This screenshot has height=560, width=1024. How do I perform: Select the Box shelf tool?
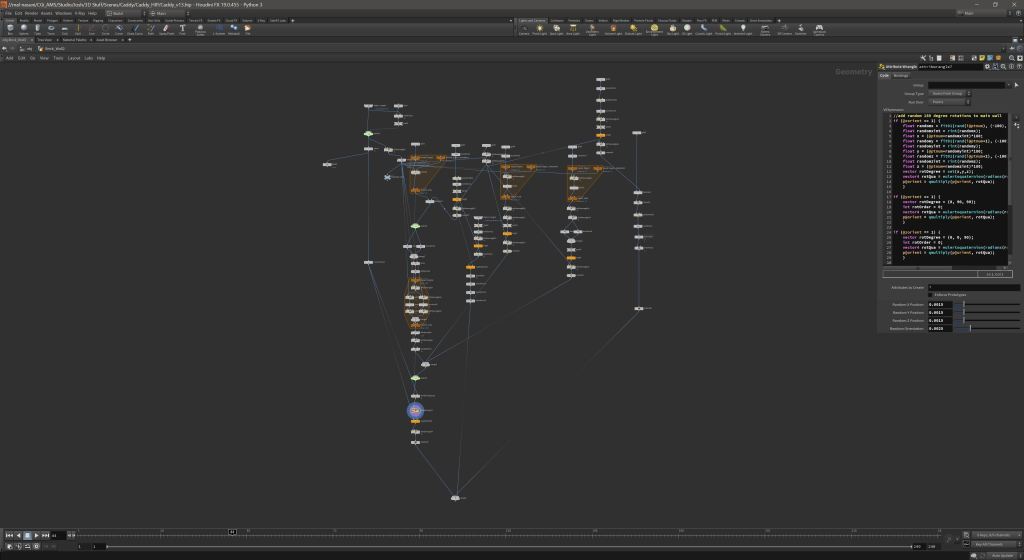(x=10, y=29)
